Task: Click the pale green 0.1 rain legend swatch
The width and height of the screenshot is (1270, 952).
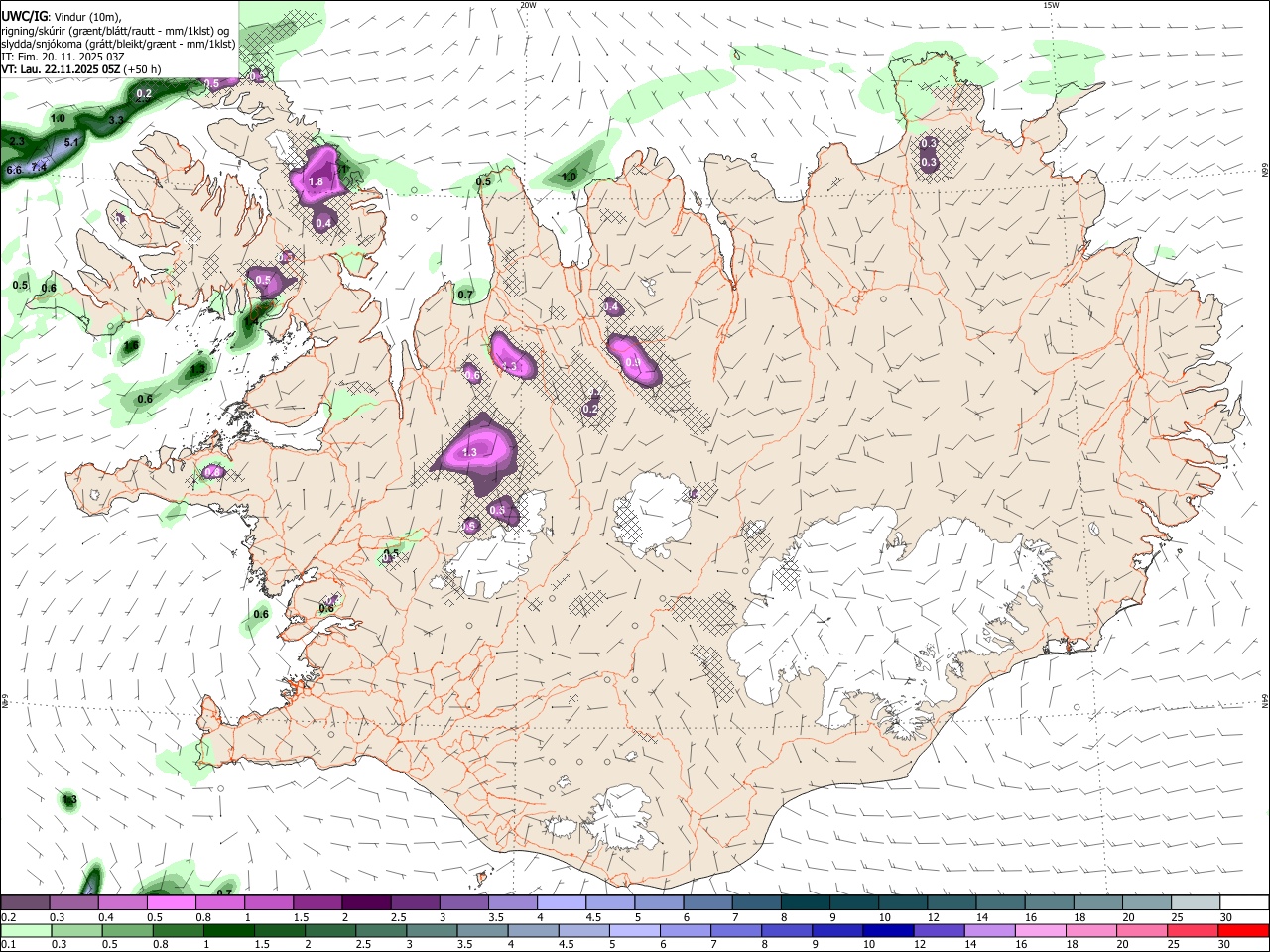Action: click(27, 931)
